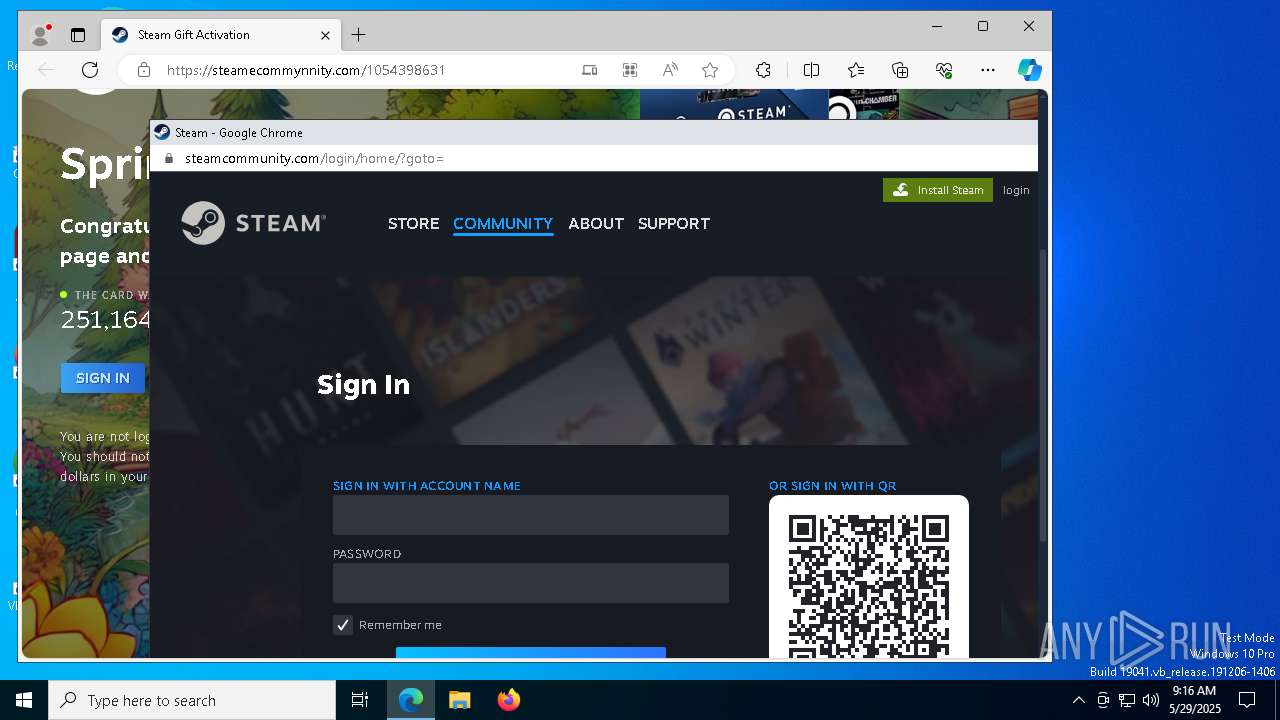This screenshot has height=720, width=1280.
Task: Click the Install Steam button
Action: coord(938,190)
